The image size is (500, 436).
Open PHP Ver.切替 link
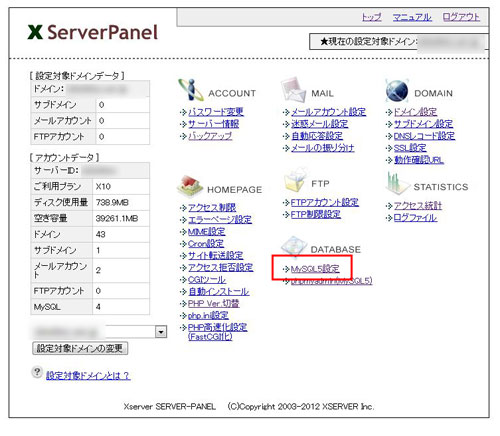pos(214,304)
